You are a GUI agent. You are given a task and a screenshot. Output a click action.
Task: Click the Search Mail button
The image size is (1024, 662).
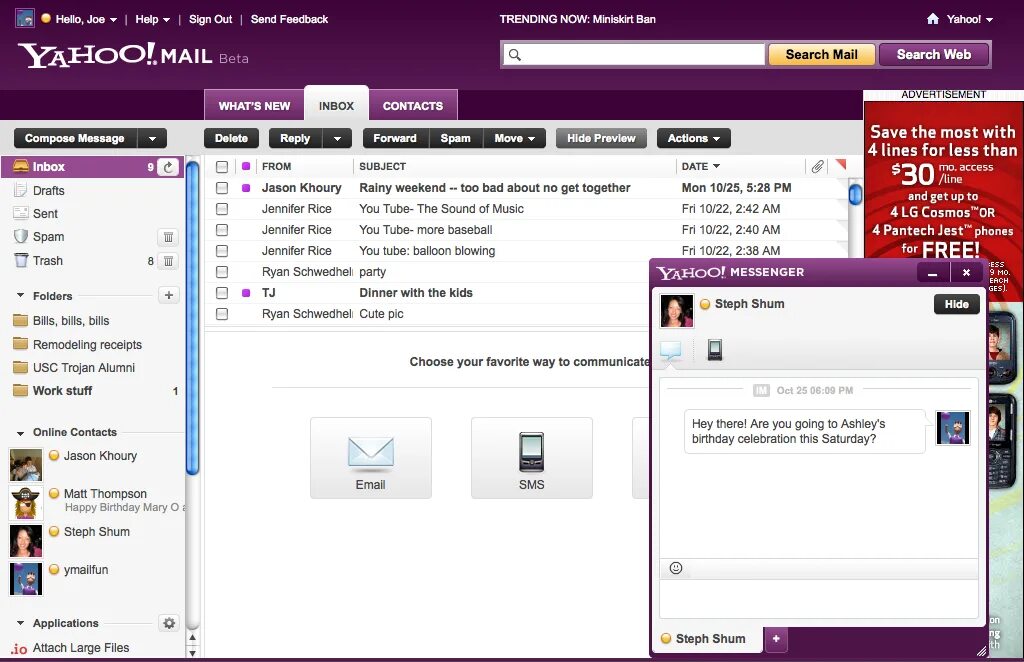(x=822, y=55)
